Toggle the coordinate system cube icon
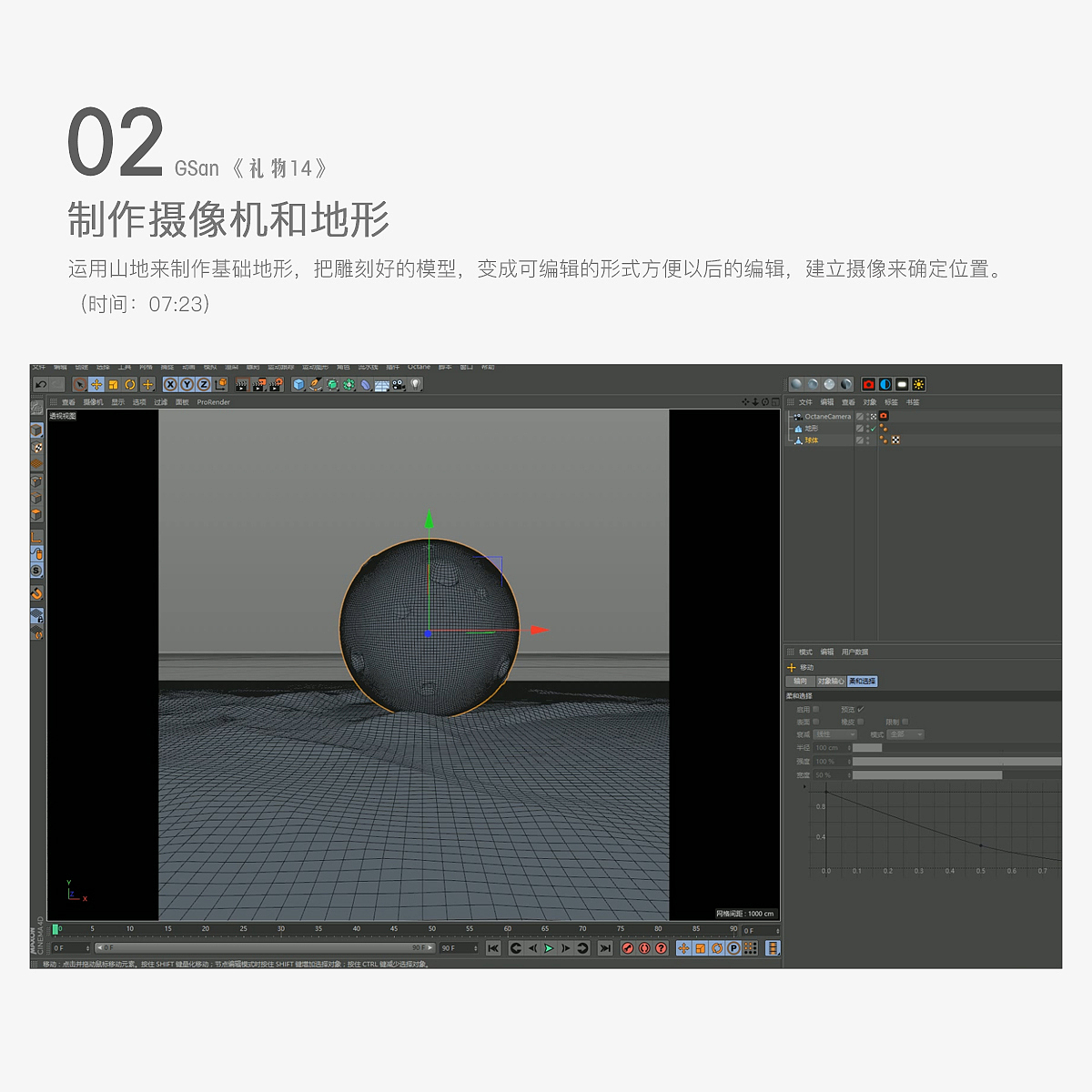The width and height of the screenshot is (1092, 1092). tap(220, 385)
